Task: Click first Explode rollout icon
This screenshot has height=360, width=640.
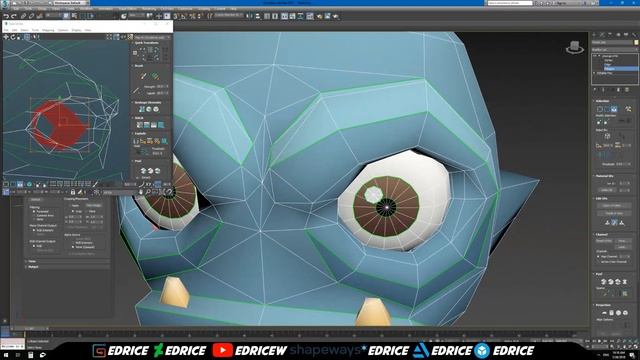Action: click(x=136, y=141)
